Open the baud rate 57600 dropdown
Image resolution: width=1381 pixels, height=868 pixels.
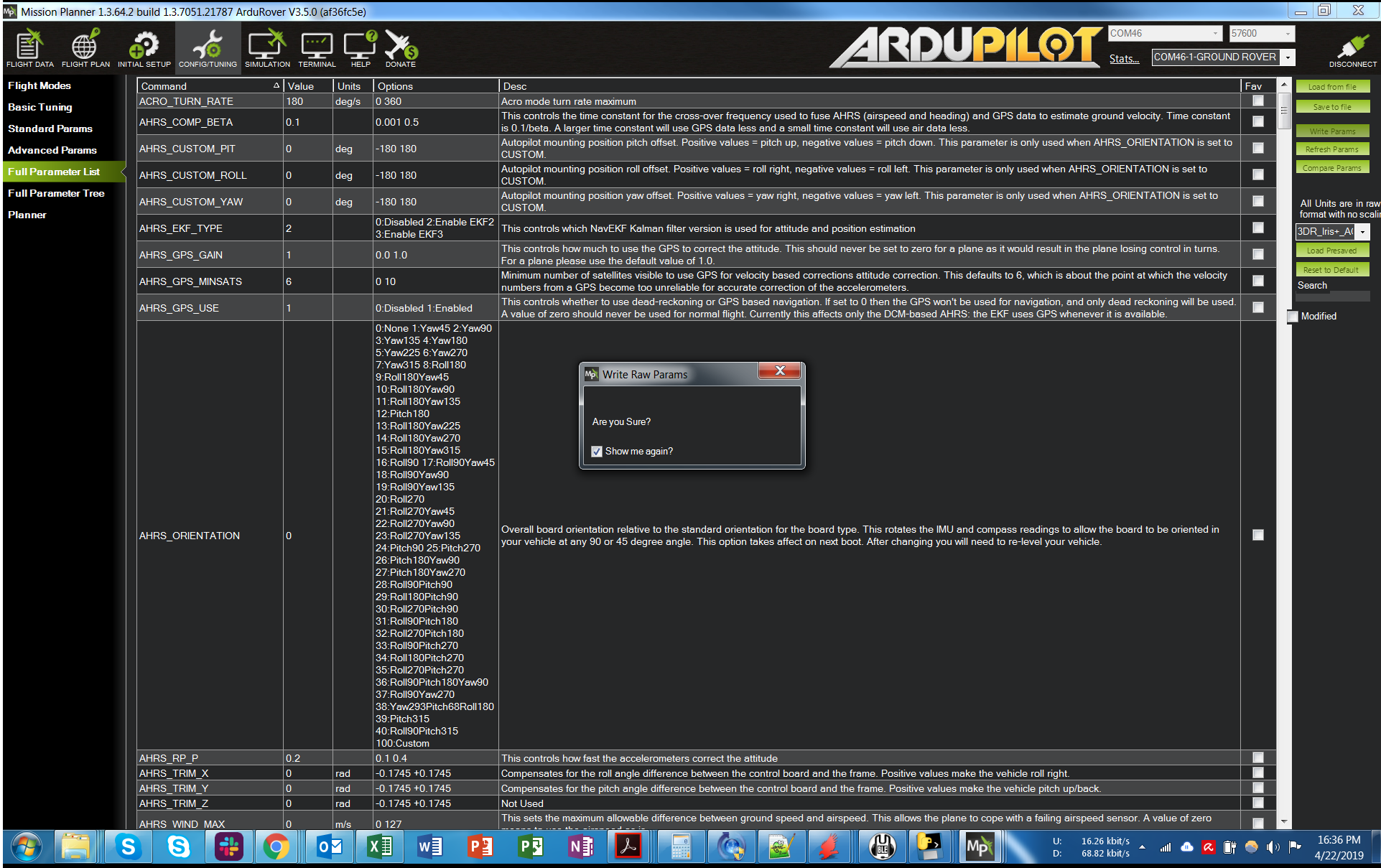coord(1289,33)
